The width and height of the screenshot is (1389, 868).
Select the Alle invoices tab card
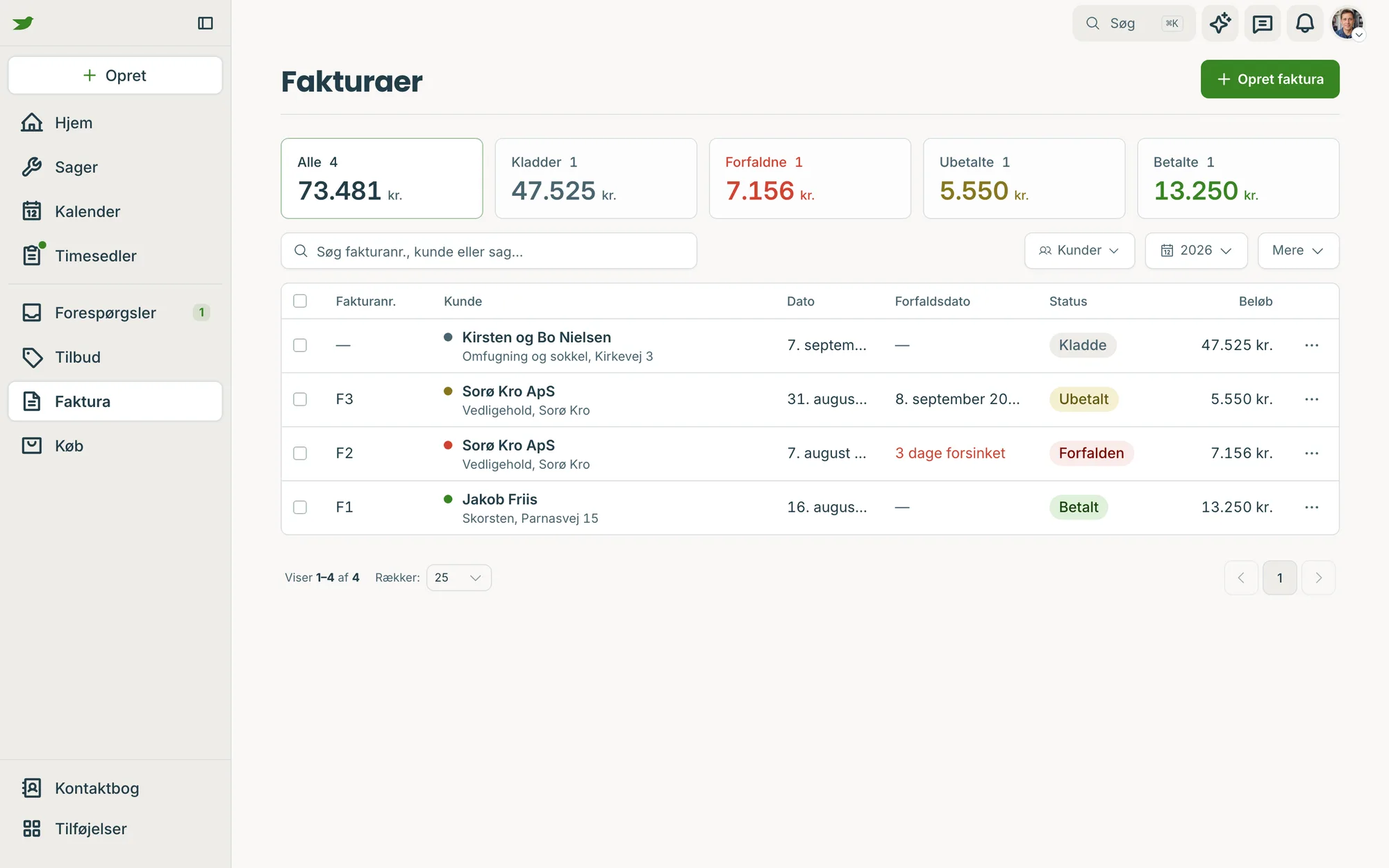pyautogui.click(x=382, y=178)
